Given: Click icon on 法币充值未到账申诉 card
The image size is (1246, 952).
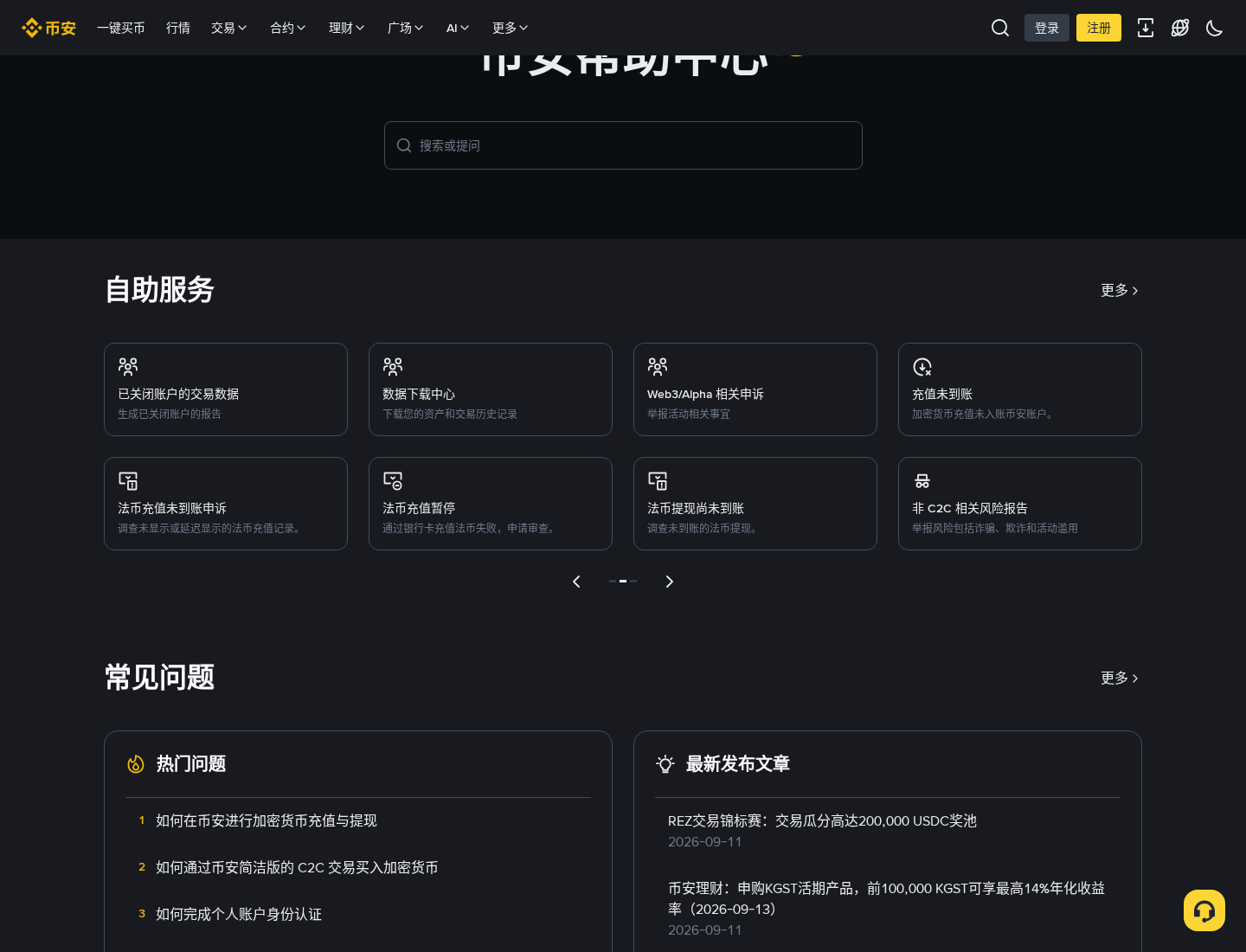Looking at the screenshot, I should point(128,481).
